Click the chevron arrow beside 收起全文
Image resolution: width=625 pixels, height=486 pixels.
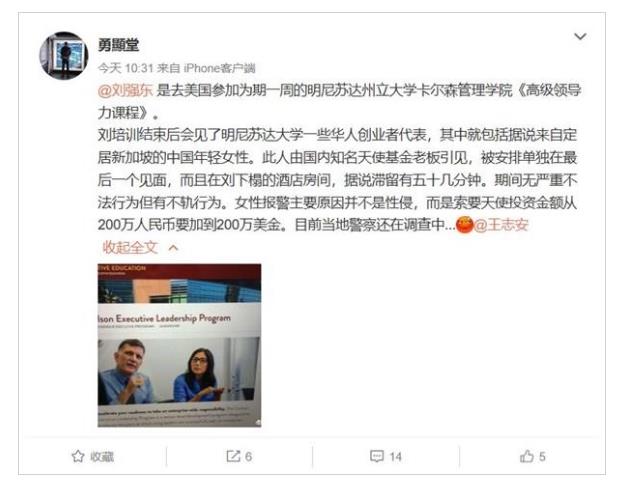pos(173,248)
